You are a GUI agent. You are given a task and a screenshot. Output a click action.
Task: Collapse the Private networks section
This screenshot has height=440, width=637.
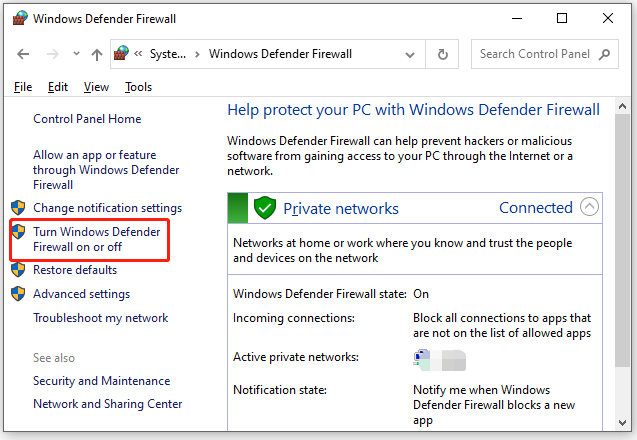589,208
